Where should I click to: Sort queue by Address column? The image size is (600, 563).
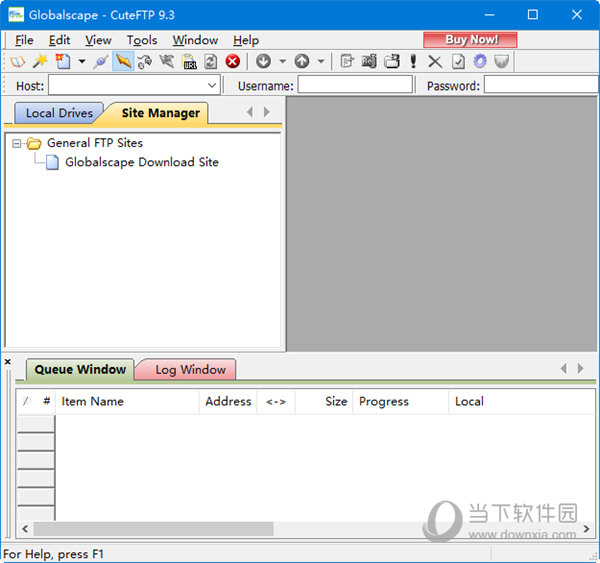click(x=228, y=401)
